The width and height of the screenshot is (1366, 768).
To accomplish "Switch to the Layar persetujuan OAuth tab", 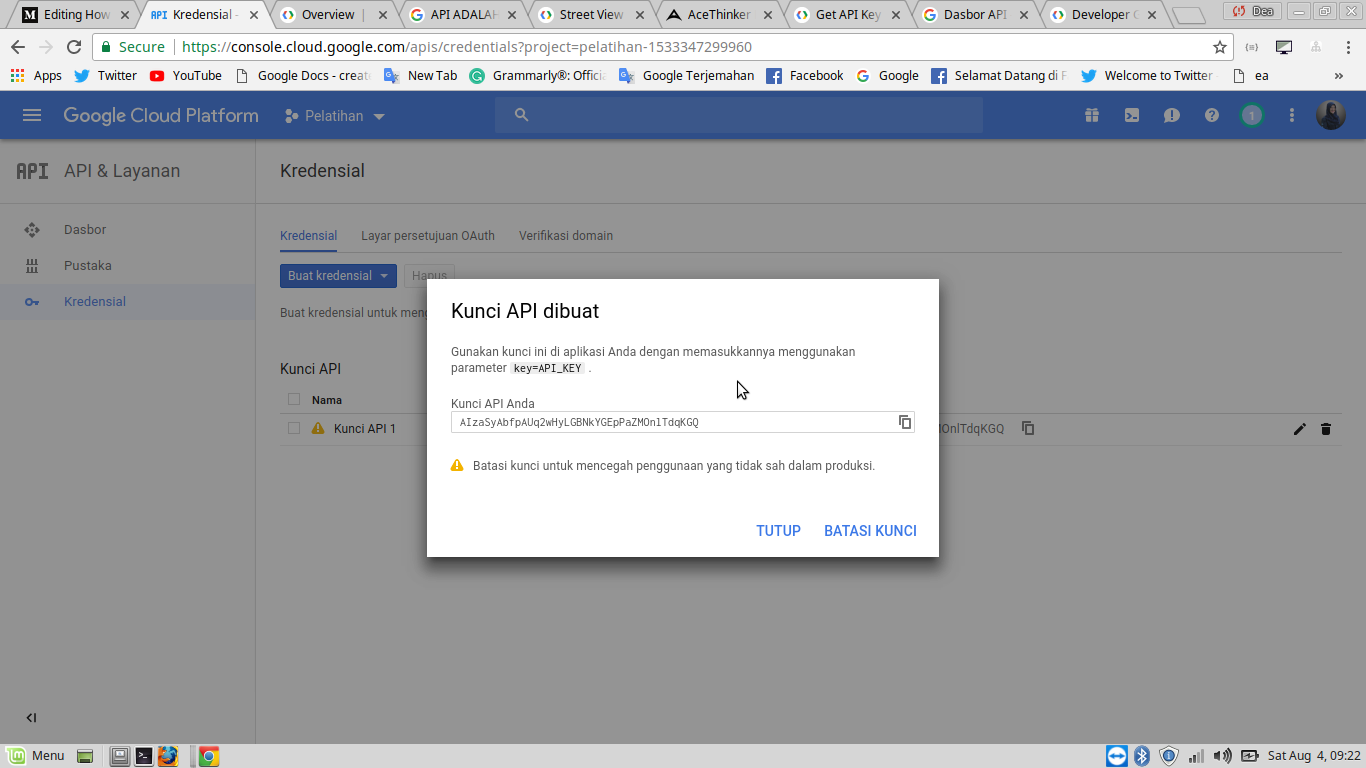I will click(x=430, y=235).
